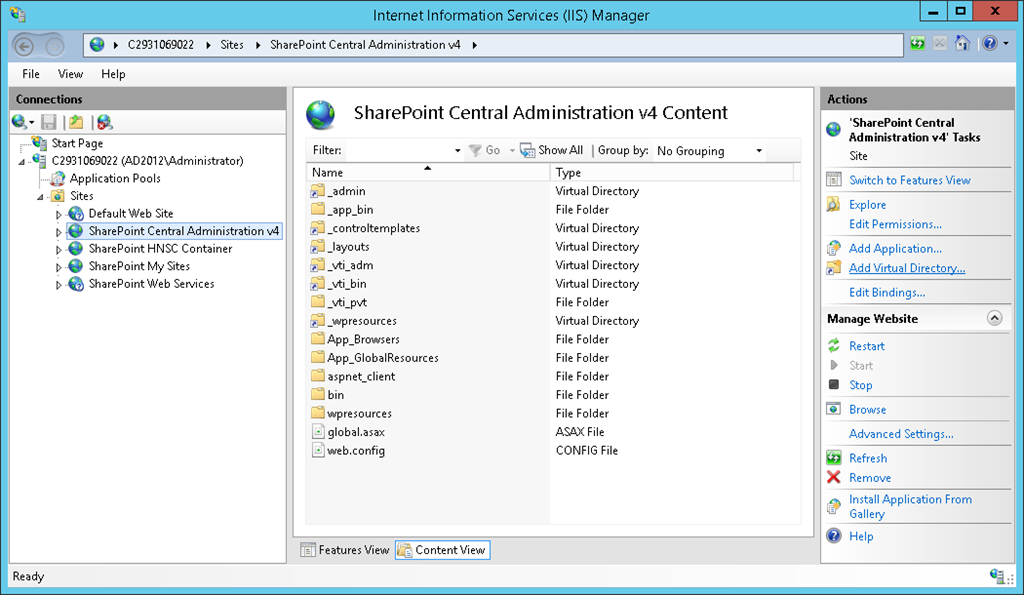The image size is (1024, 595).
Task: Open the Edit Bindings link
Action: click(x=886, y=293)
